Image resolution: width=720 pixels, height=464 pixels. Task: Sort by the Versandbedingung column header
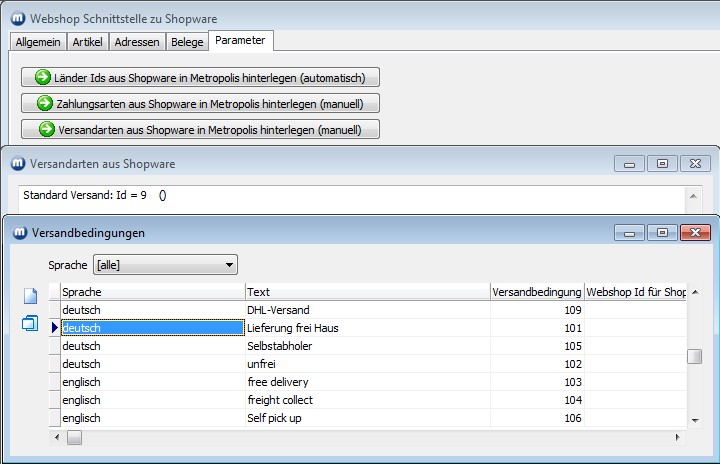[x=537, y=291]
